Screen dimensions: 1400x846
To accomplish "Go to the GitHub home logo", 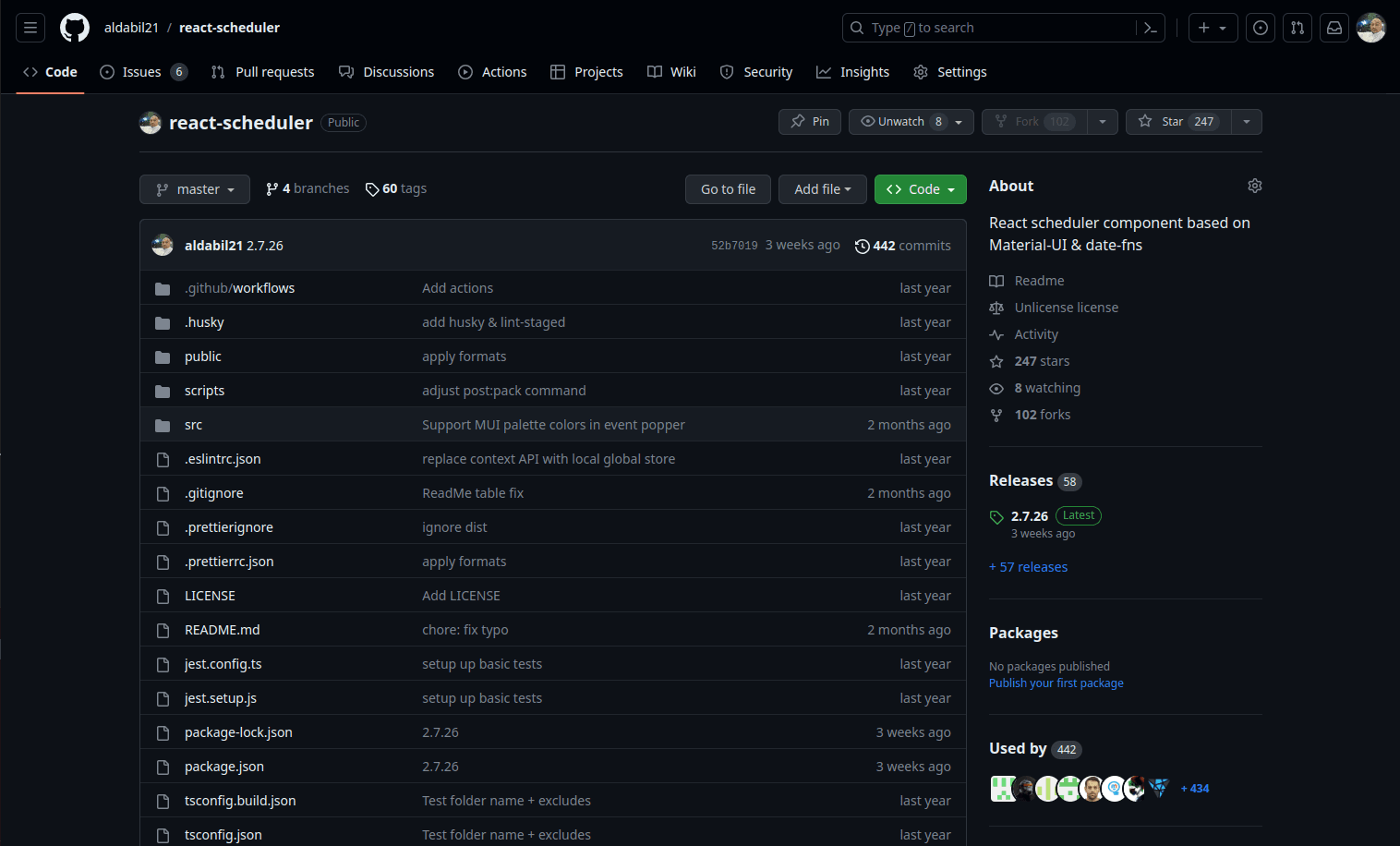I will pyautogui.click(x=75, y=28).
